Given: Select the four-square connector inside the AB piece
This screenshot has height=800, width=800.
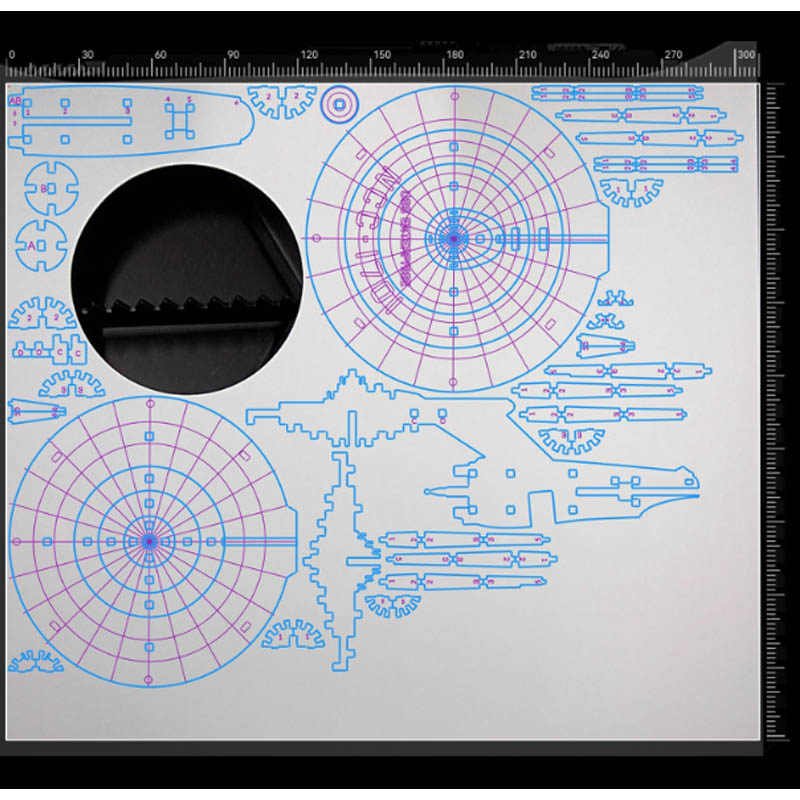Looking at the screenshot, I should 180,121.
